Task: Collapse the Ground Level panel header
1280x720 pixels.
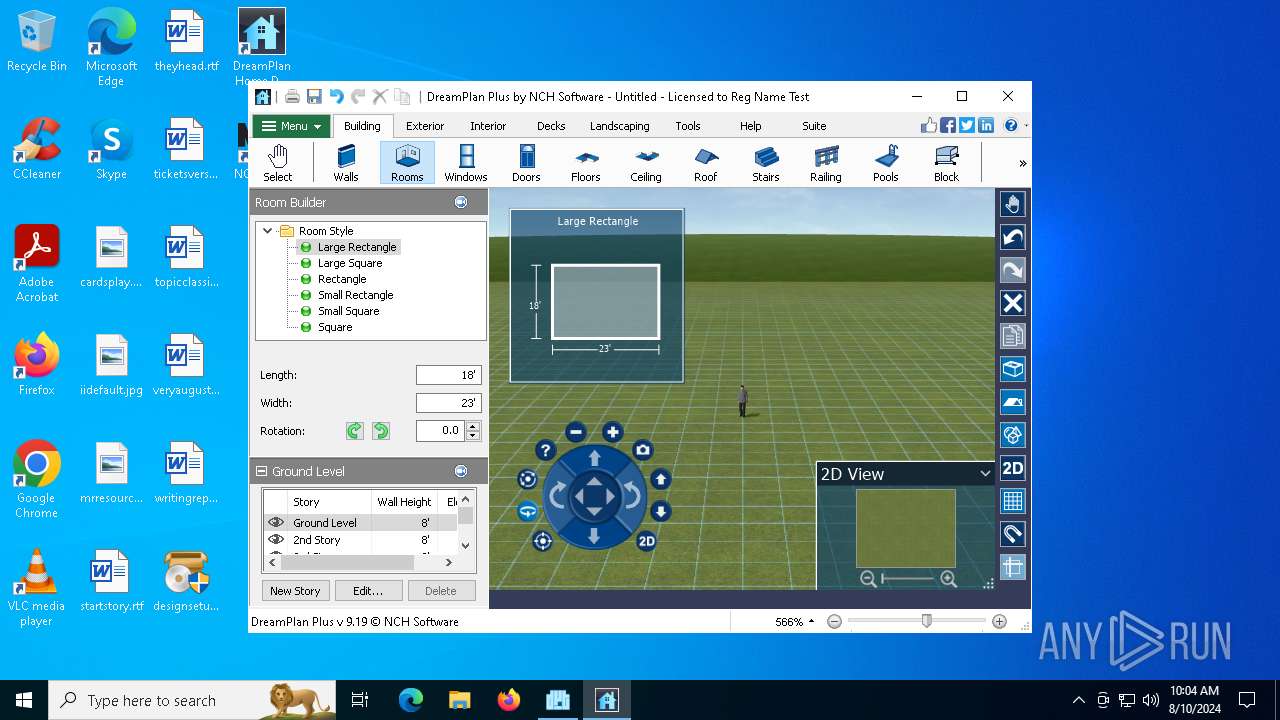Action: (262, 471)
